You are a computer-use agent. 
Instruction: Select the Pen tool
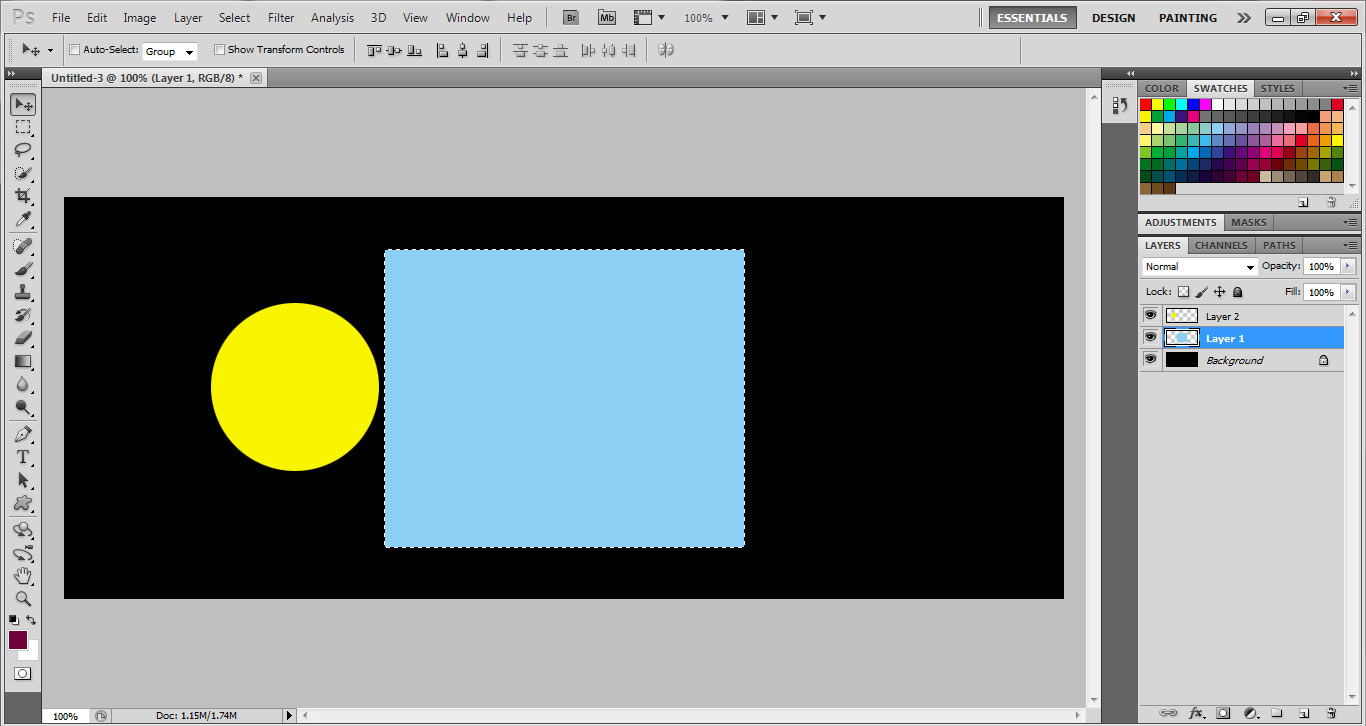point(23,434)
